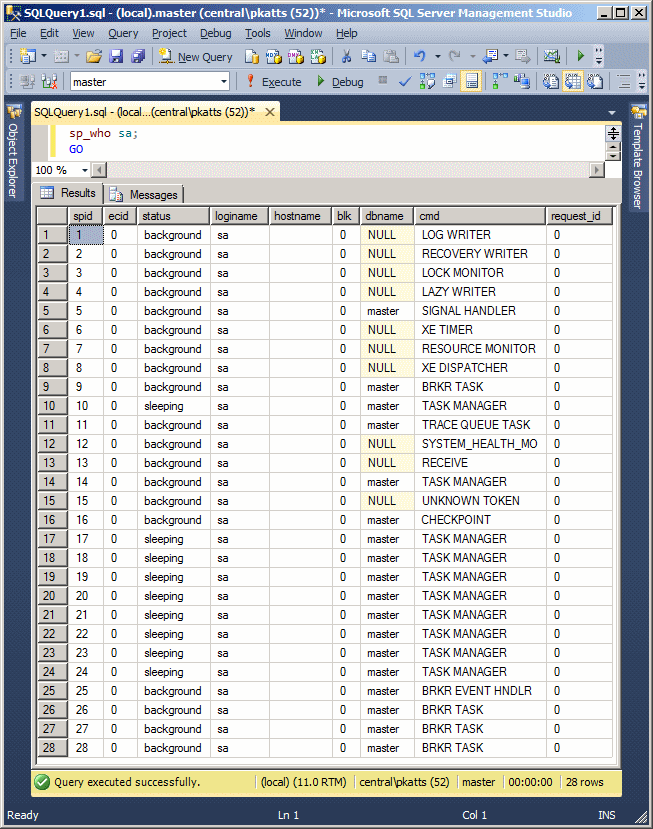
Task: Click the Copy toolbar icon
Action: pos(369,56)
